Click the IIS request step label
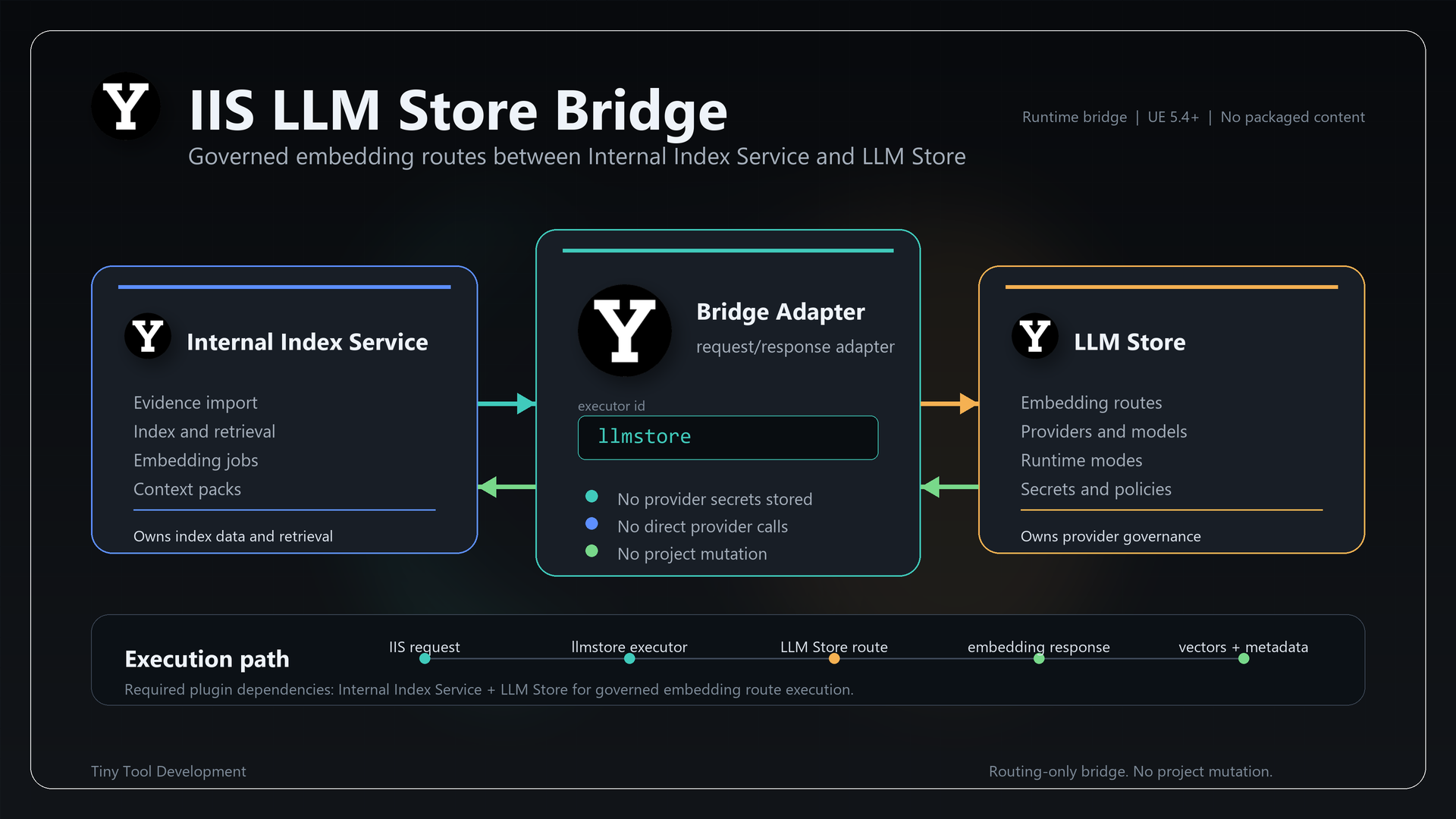The width and height of the screenshot is (1456, 819). (x=425, y=647)
